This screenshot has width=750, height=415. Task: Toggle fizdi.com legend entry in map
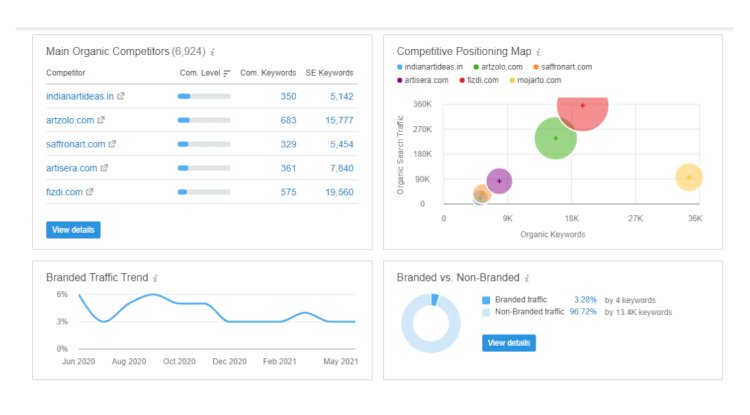click(479, 80)
